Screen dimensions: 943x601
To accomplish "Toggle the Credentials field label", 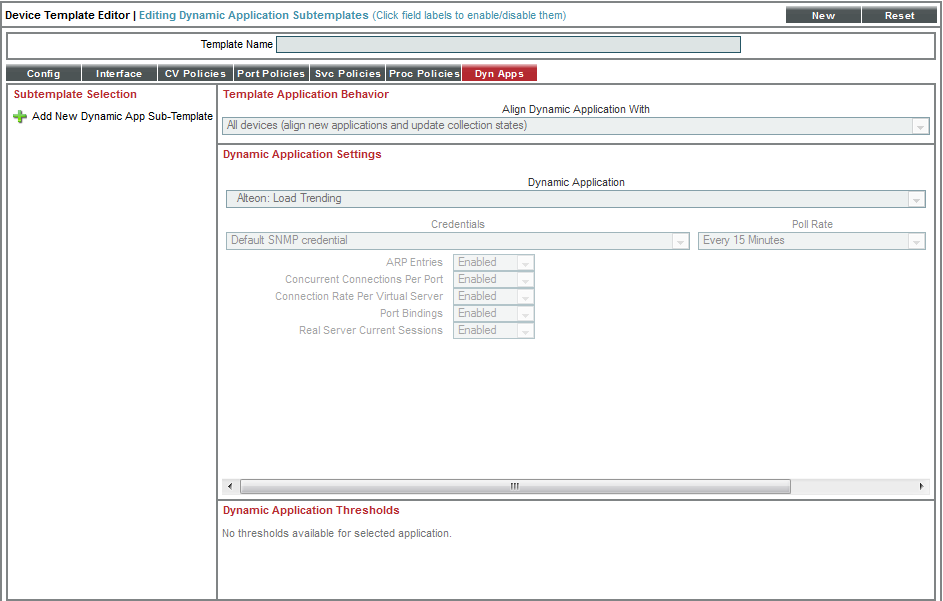I will pos(458,225).
